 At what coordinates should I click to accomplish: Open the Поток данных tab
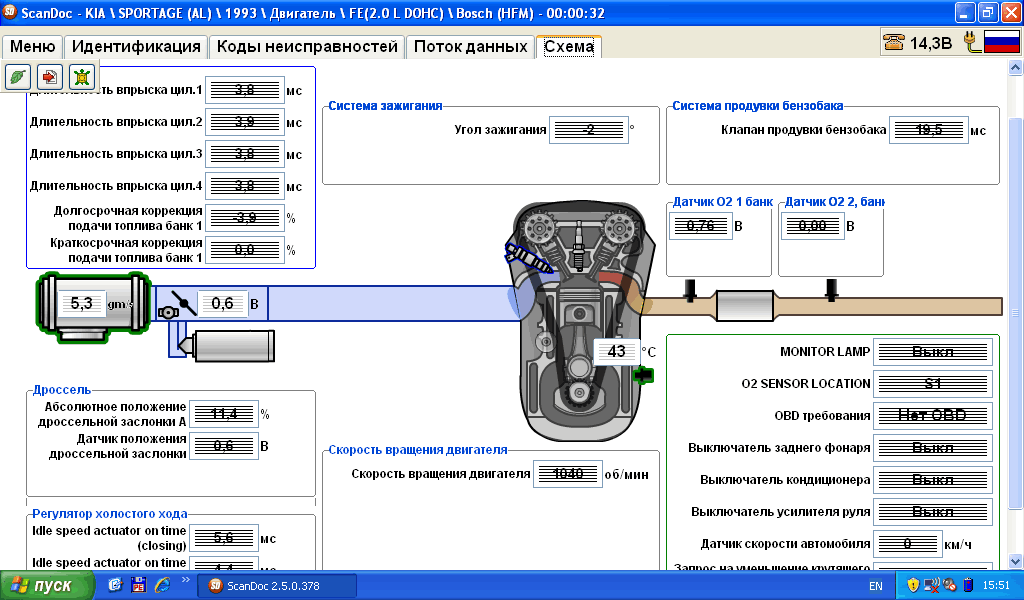click(x=470, y=47)
